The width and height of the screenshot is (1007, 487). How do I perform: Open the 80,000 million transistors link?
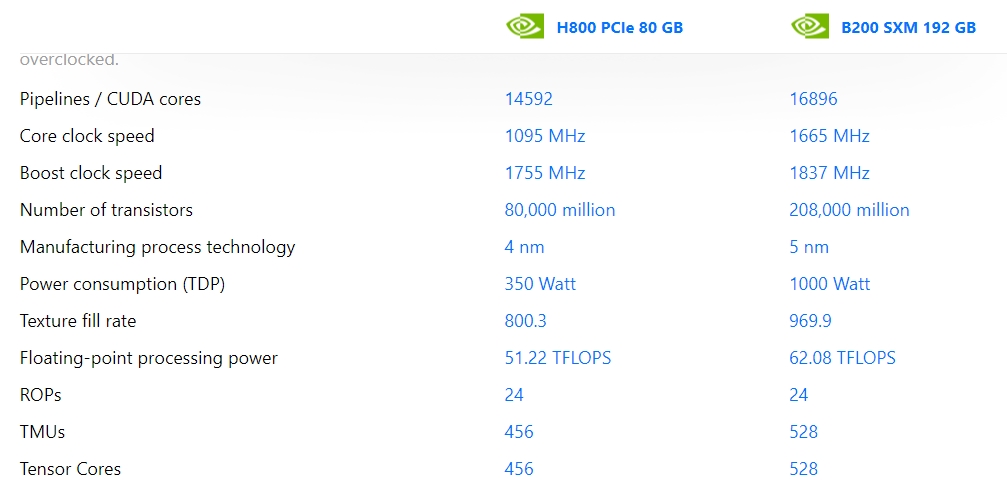[559, 210]
